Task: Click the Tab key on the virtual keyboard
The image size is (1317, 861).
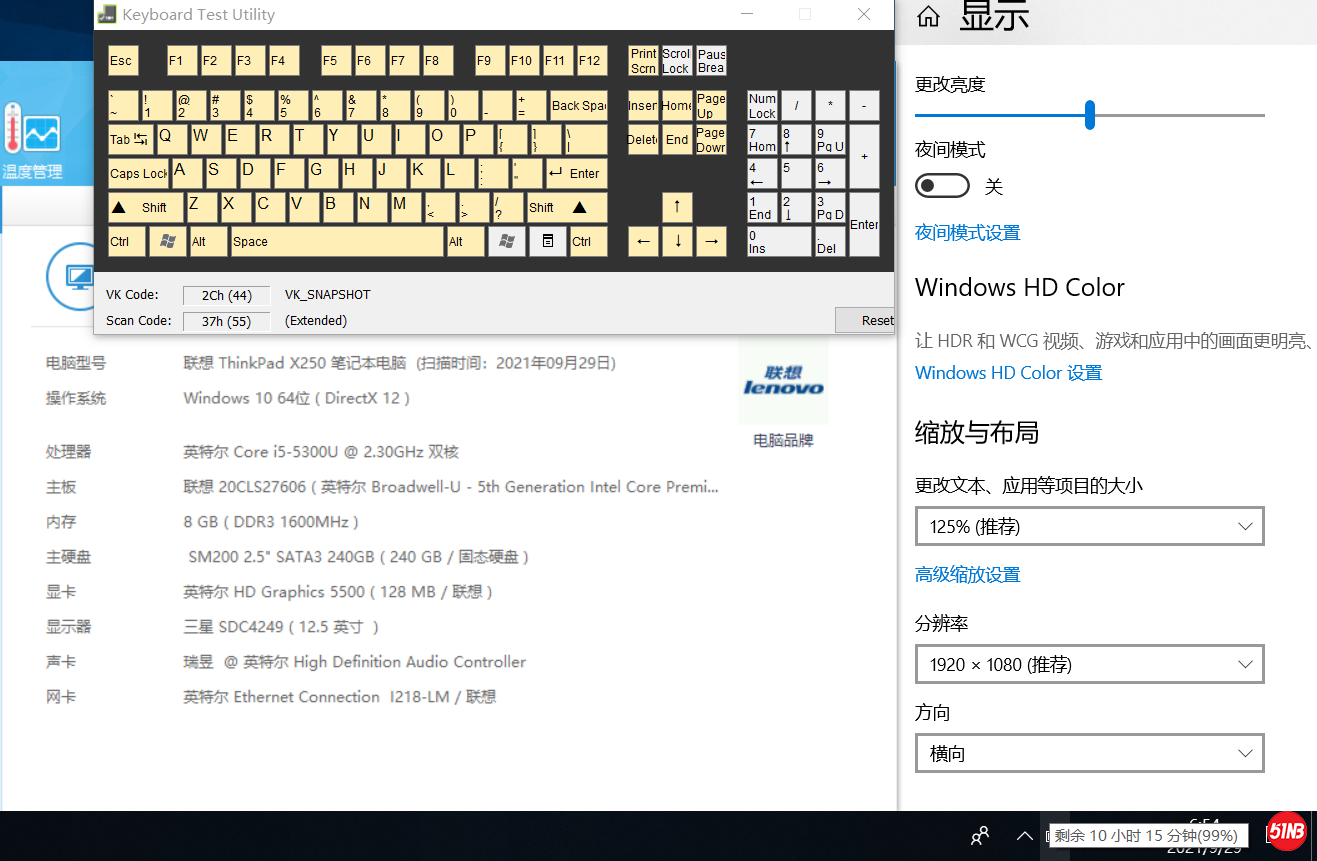Action: (x=131, y=139)
